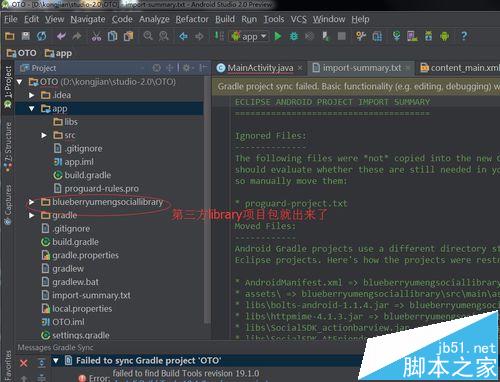This screenshot has height=382, width=500.
Task: Navigate Back with the left arrow icon
Action: pyautogui.click(x=183, y=36)
